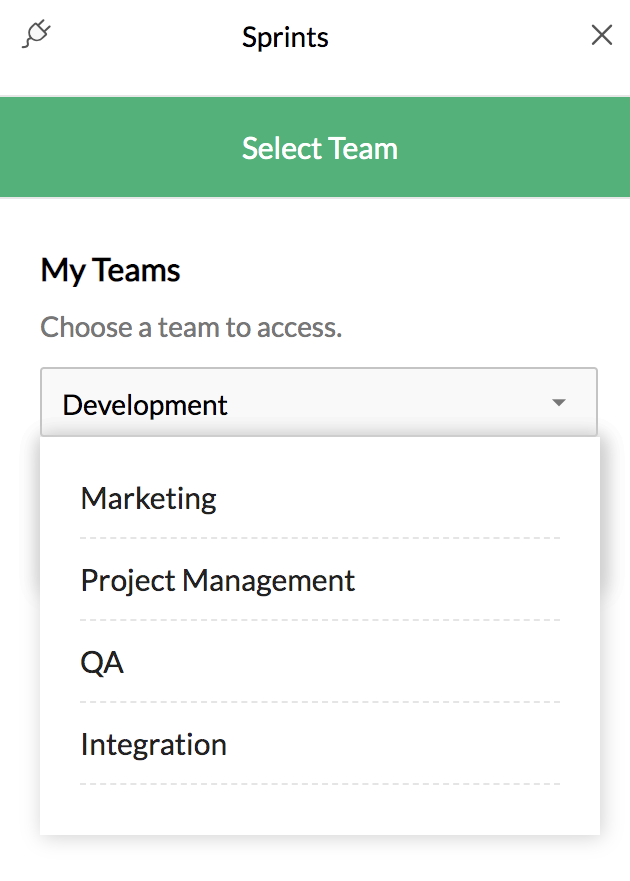Select the Integration team entry
This screenshot has width=630, height=881.
(x=153, y=744)
